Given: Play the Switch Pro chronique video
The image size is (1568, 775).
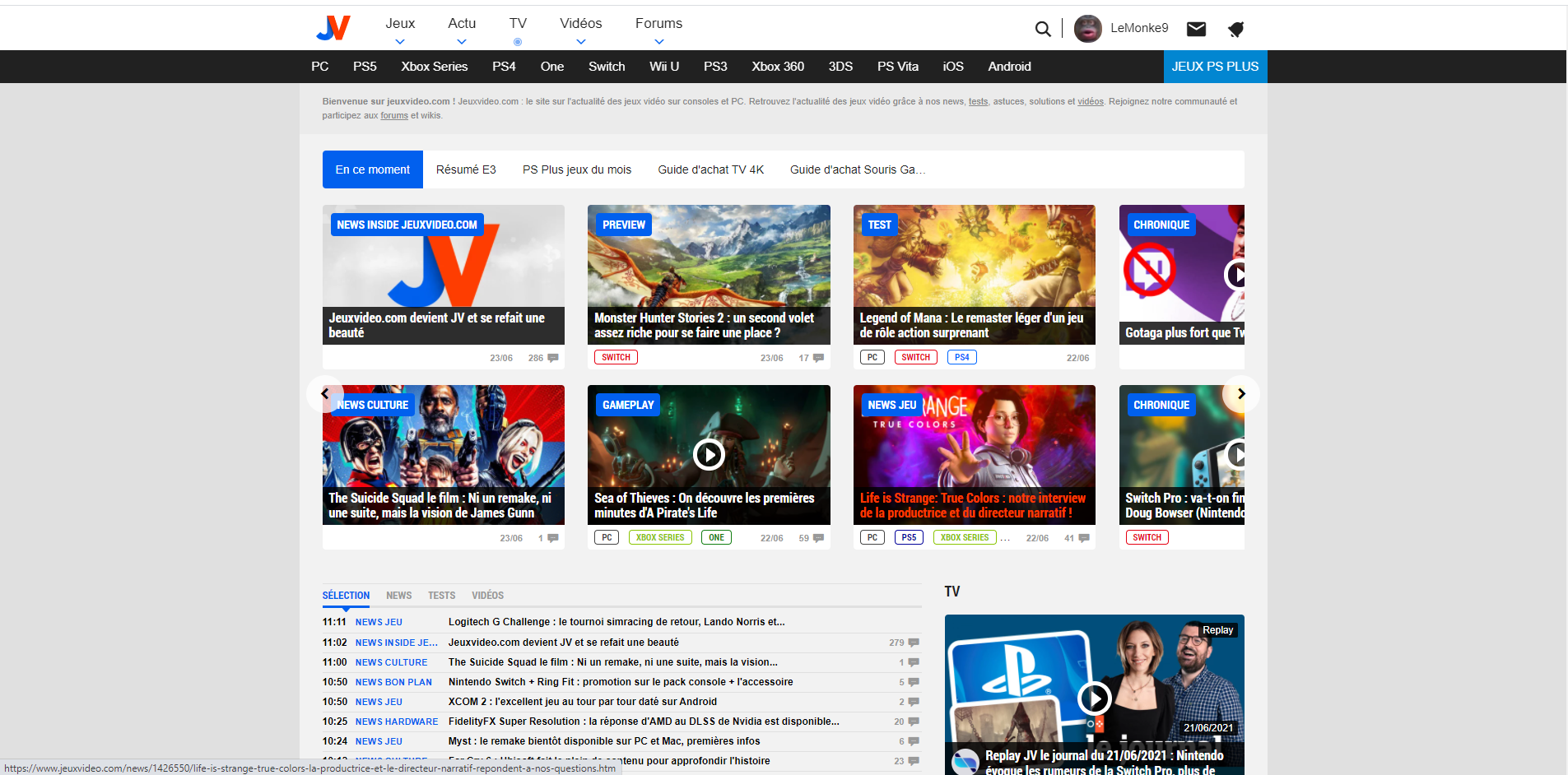Looking at the screenshot, I should click(x=1235, y=454).
